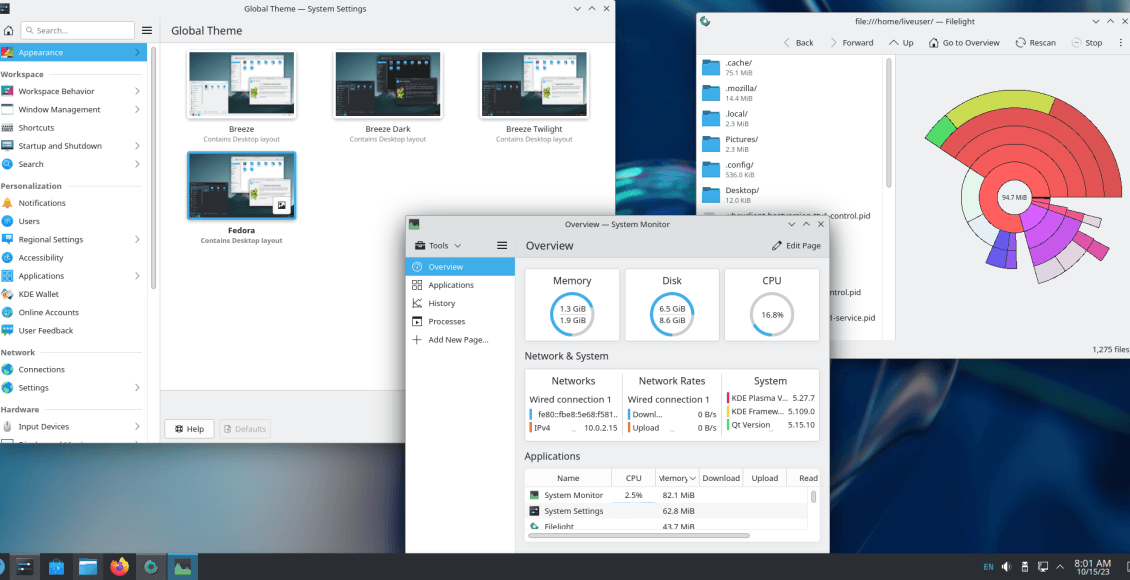Open the Tools menu in System Monitor

coord(439,244)
